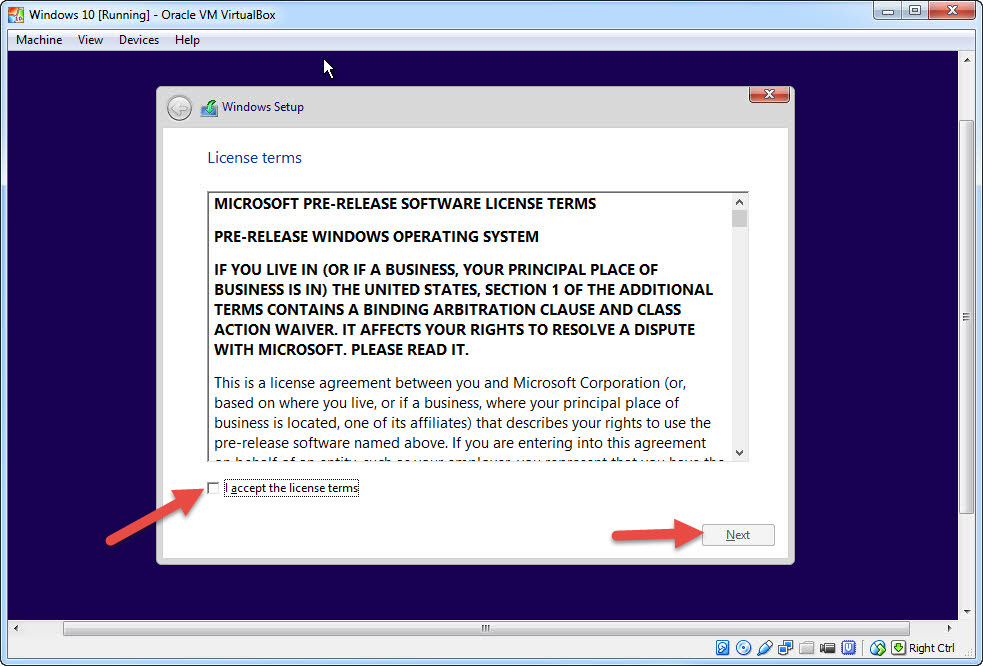Click the hard disk activity icon in status bar
The height and width of the screenshot is (666, 983).
pyautogui.click(x=722, y=647)
